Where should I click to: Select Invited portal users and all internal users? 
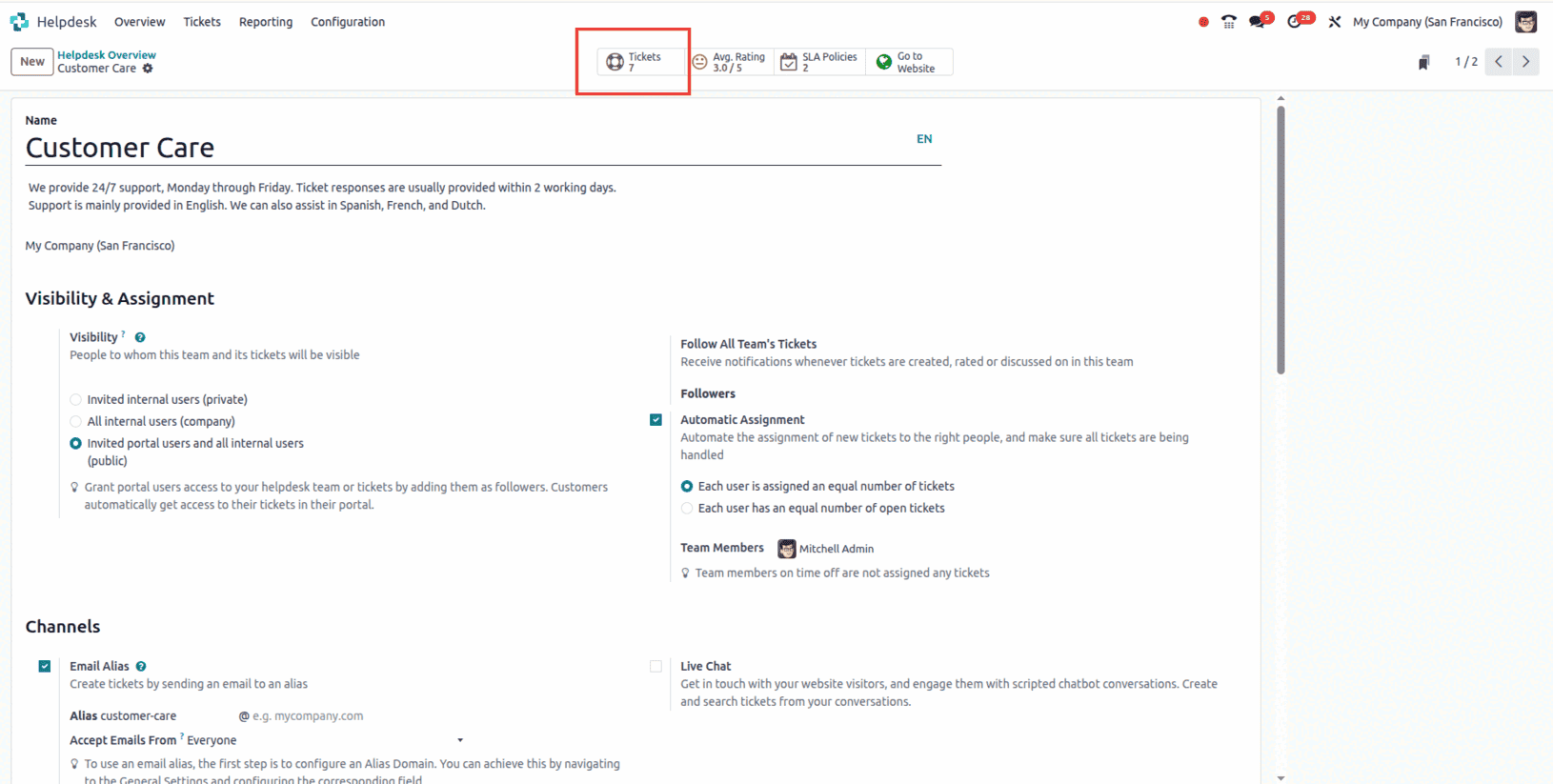[76, 444]
